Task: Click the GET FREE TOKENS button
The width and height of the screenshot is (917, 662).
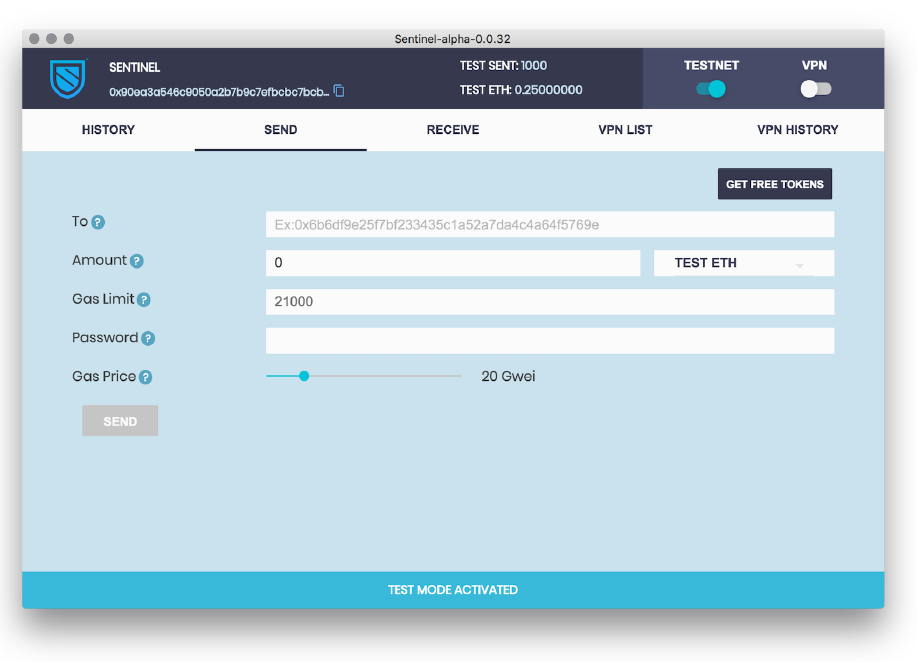Action: [x=775, y=184]
